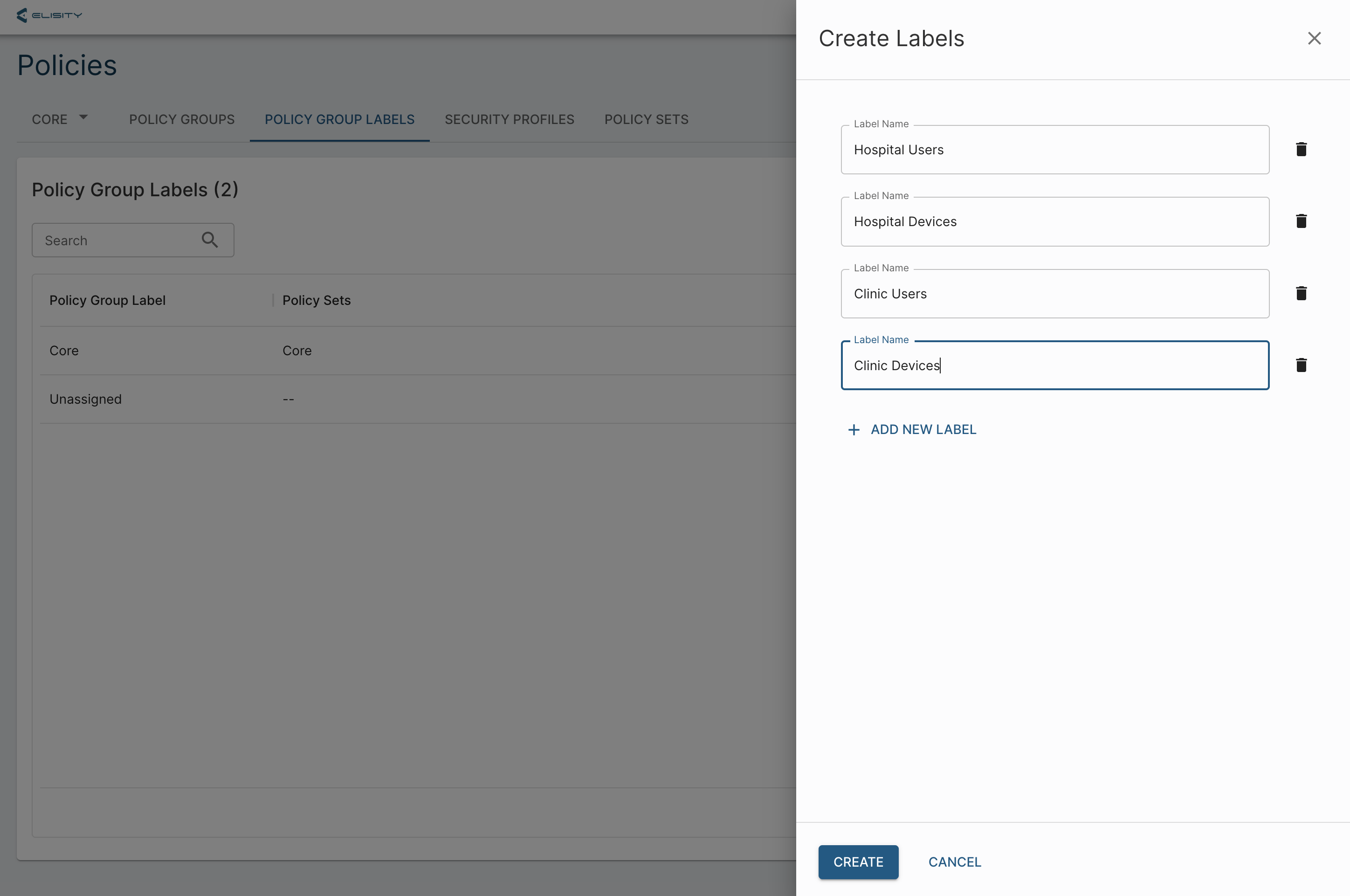Remove the Clinic Devices label row
Viewport: 1350px width, 896px height.
[x=1301, y=365]
